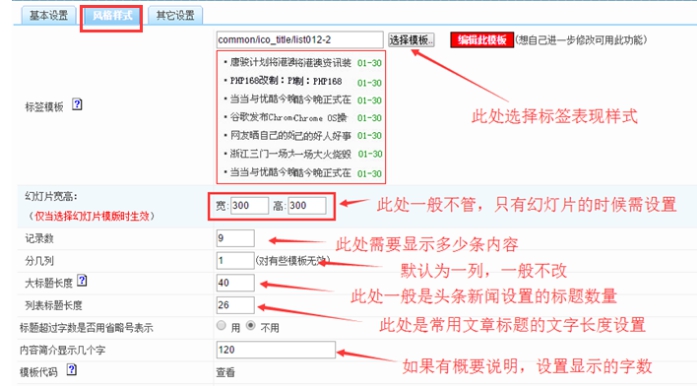Switch to the 基本设置 tab
The width and height of the screenshot is (697, 386).
coord(48,16)
